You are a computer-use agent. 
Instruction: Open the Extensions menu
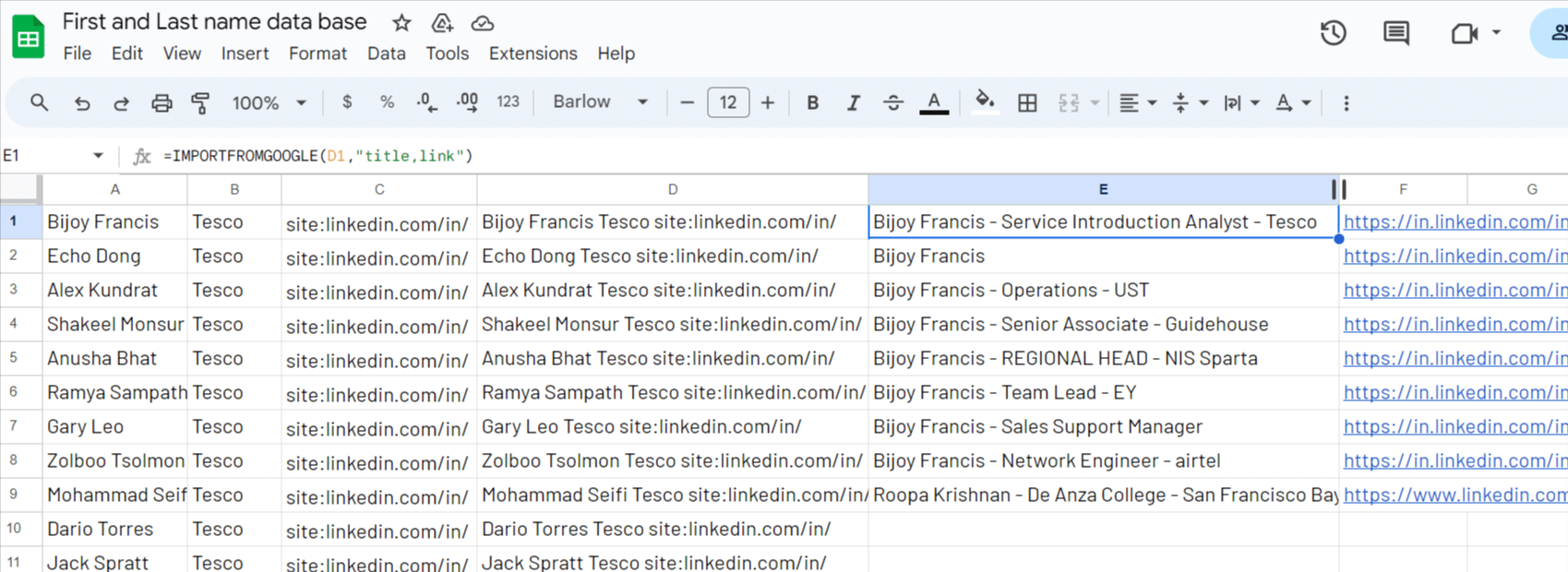click(x=533, y=54)
